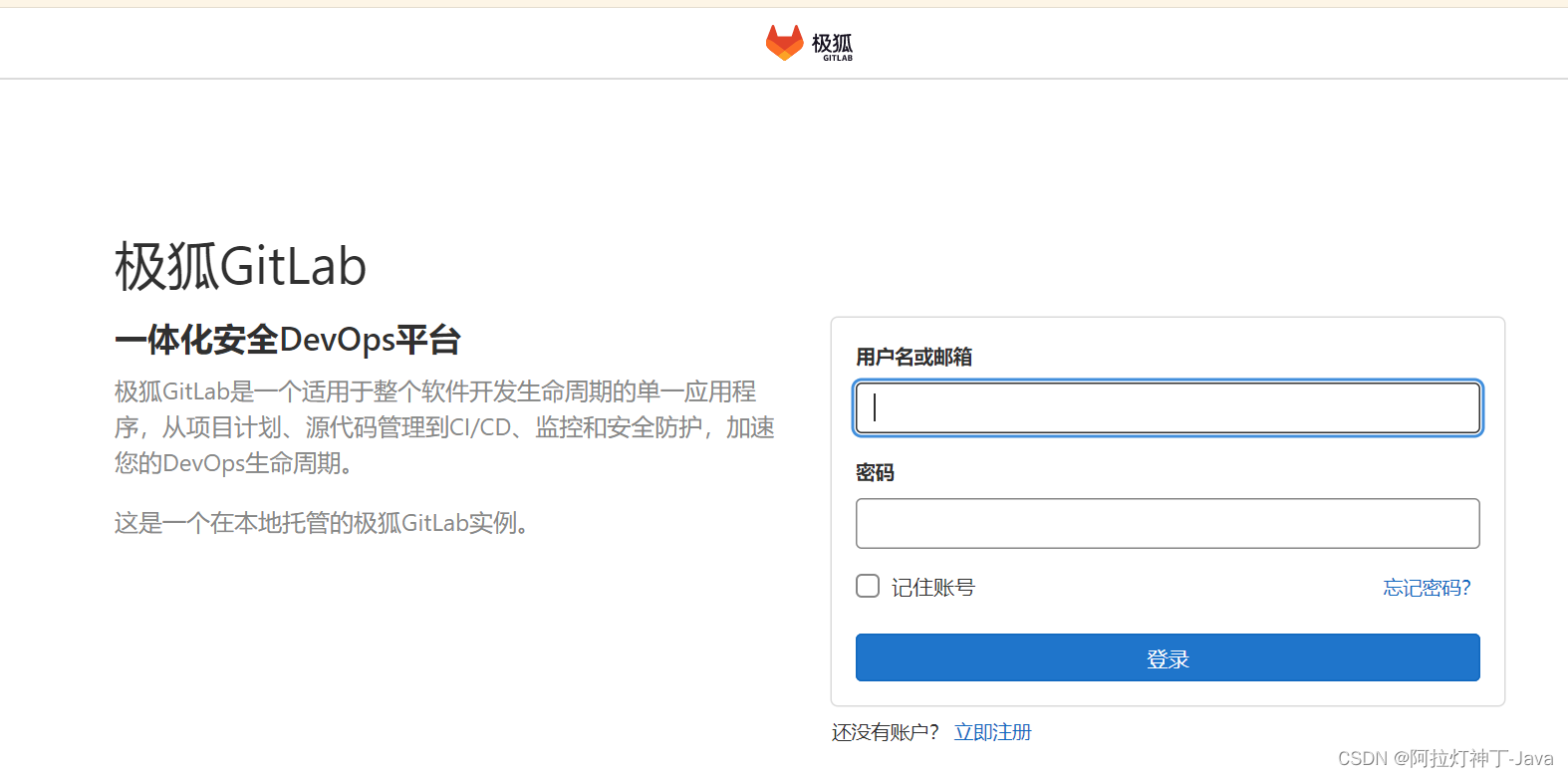This screenshot has height=777, width=1568.
Task: Click the 极狐 GITLAB header wordmark
Action: click(832, 46)
